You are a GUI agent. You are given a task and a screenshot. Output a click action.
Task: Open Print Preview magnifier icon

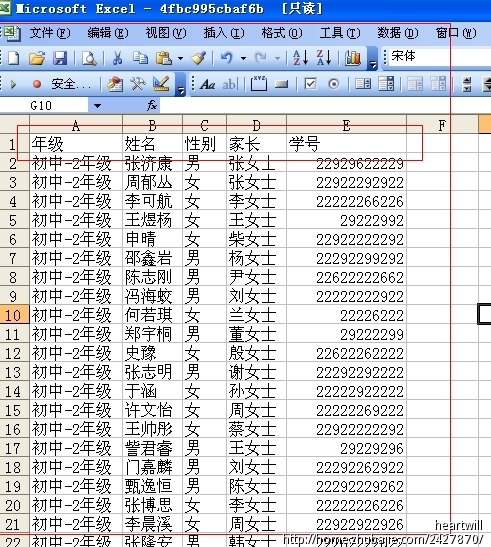(x=89, y=58)
